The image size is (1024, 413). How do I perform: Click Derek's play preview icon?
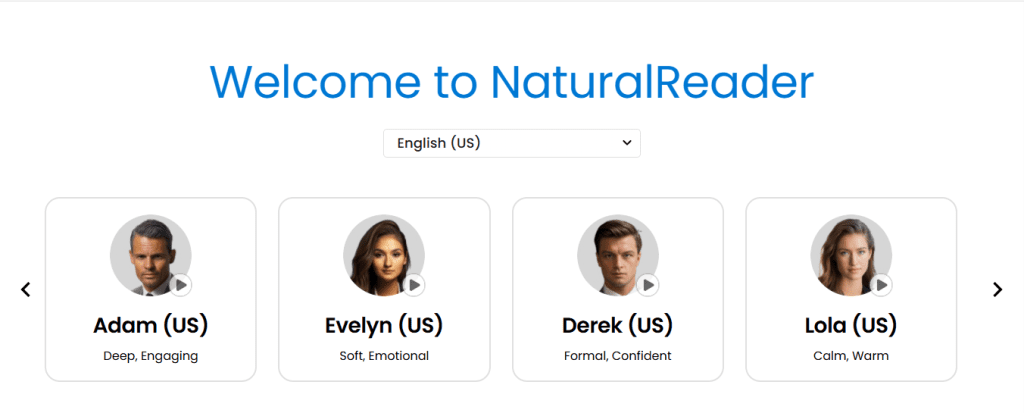click(648, 285)
